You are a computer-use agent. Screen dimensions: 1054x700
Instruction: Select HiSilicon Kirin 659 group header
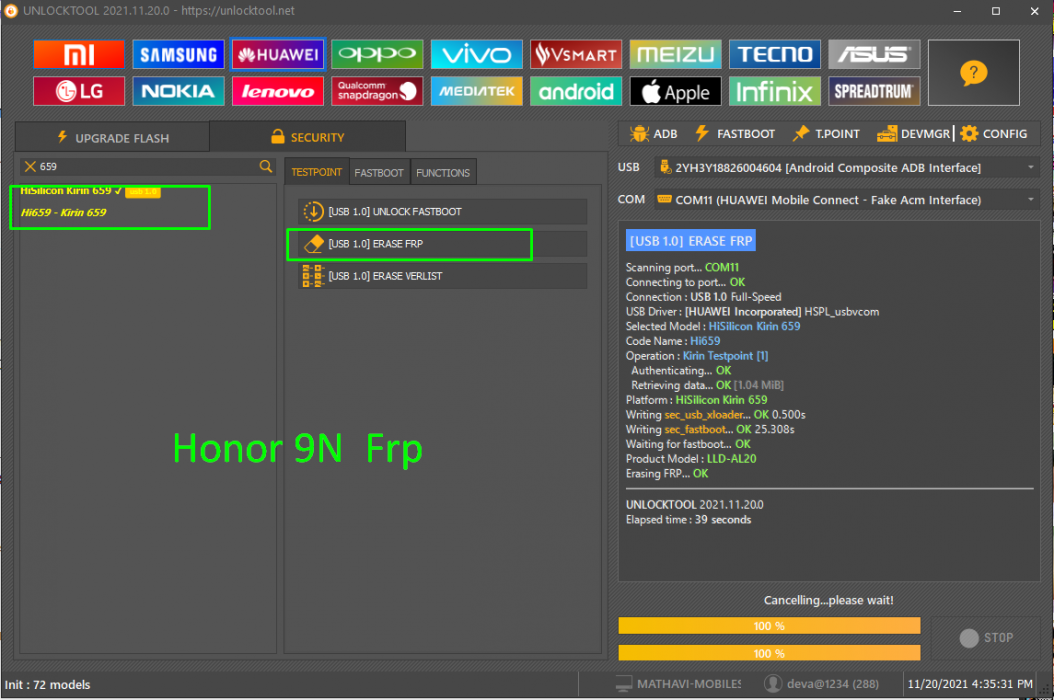(66, 191)
